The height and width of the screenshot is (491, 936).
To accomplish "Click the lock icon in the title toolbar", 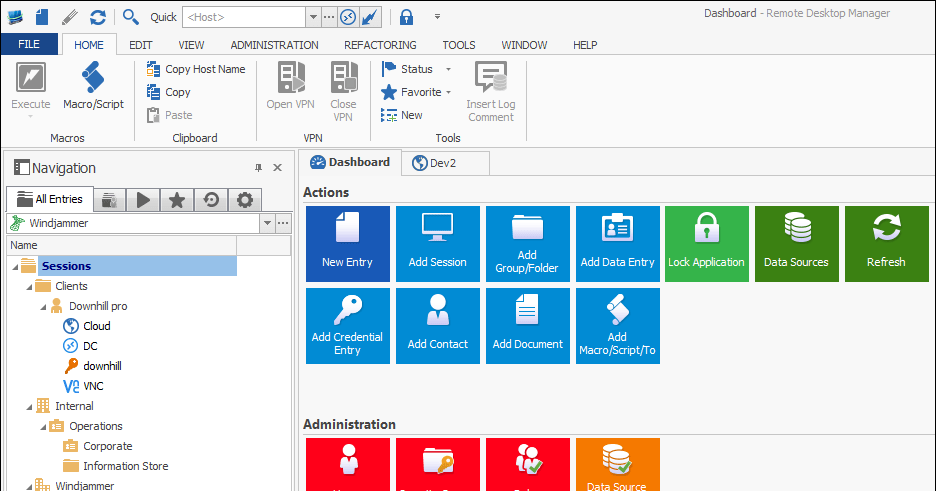I will coord(406,17).
